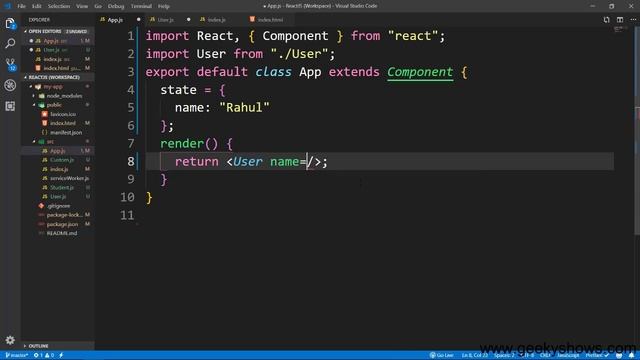
Task: Select User.js in Open Editors list
Action: (x=58, y=50)
